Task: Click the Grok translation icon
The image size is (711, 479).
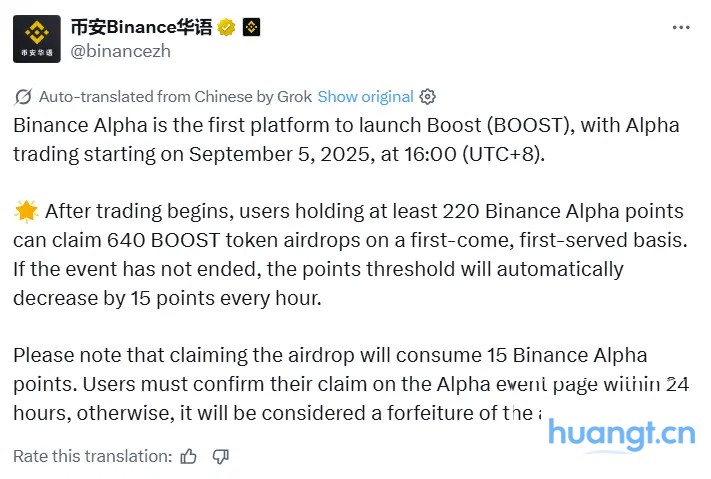Action: coord(23,97)
